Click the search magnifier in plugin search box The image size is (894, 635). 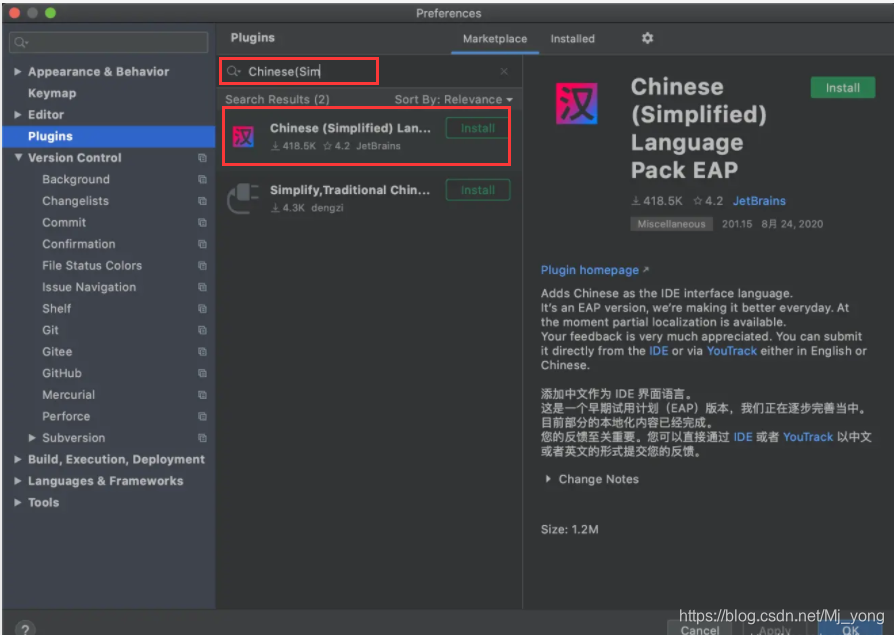pyautogui.click(x=234, y=71)
